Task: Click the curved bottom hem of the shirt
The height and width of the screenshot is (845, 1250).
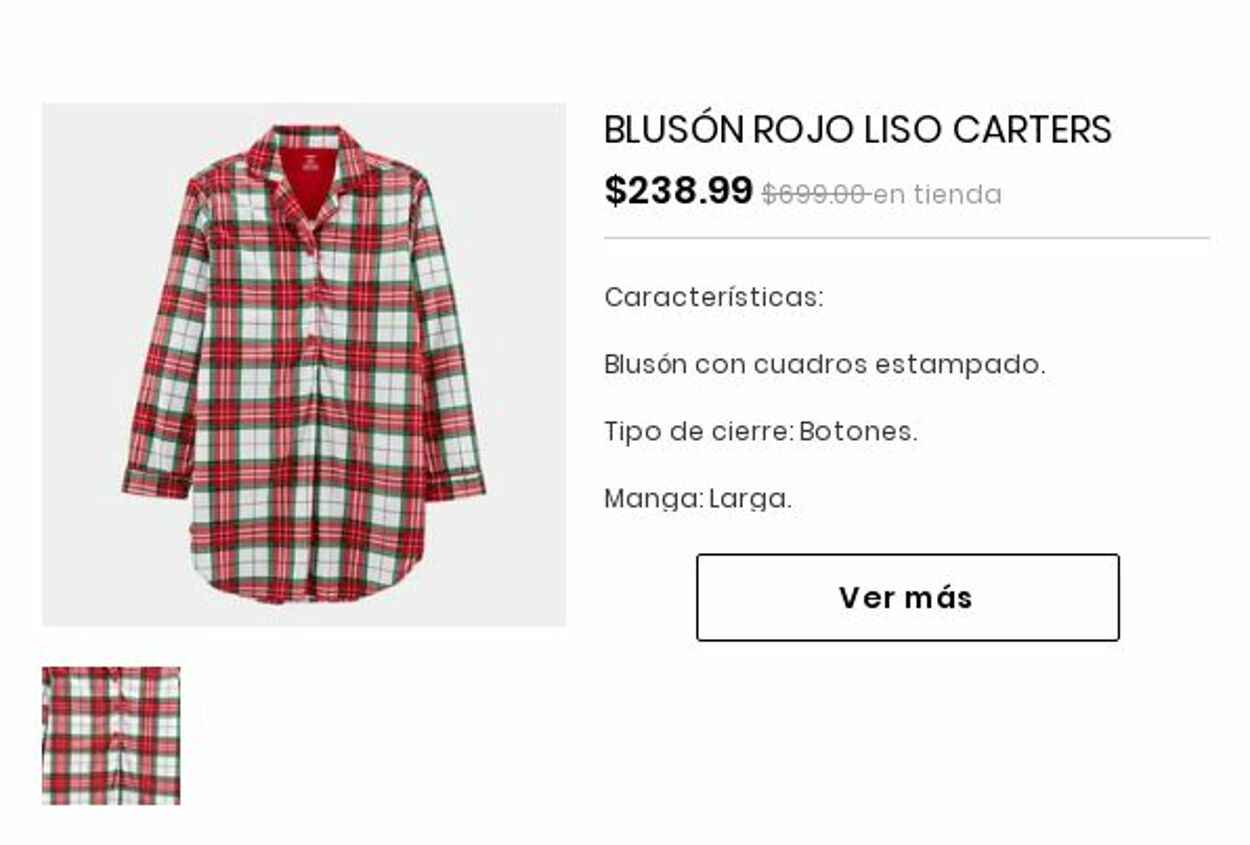Action: pos(306,587)
